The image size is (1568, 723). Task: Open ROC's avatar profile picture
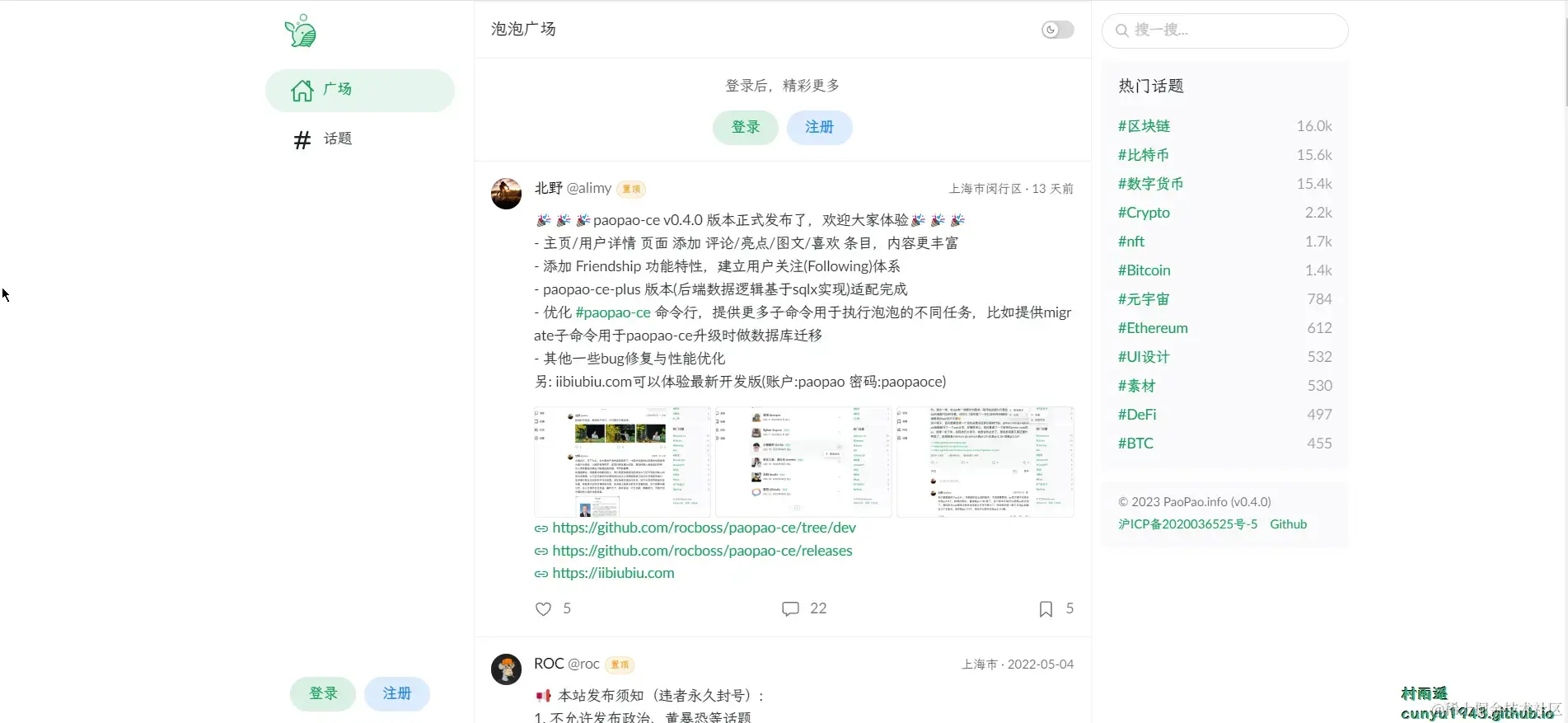click(507, 669)
